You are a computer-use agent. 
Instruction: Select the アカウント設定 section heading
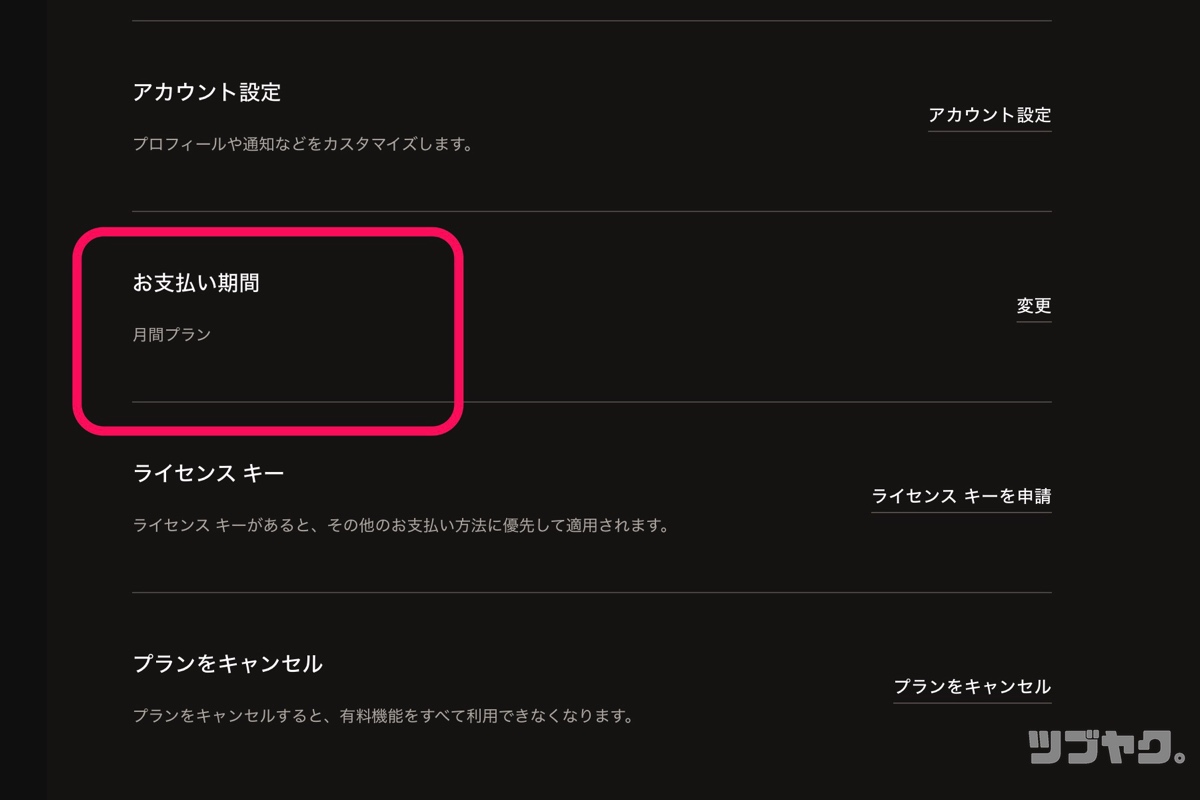coord(207,93)
